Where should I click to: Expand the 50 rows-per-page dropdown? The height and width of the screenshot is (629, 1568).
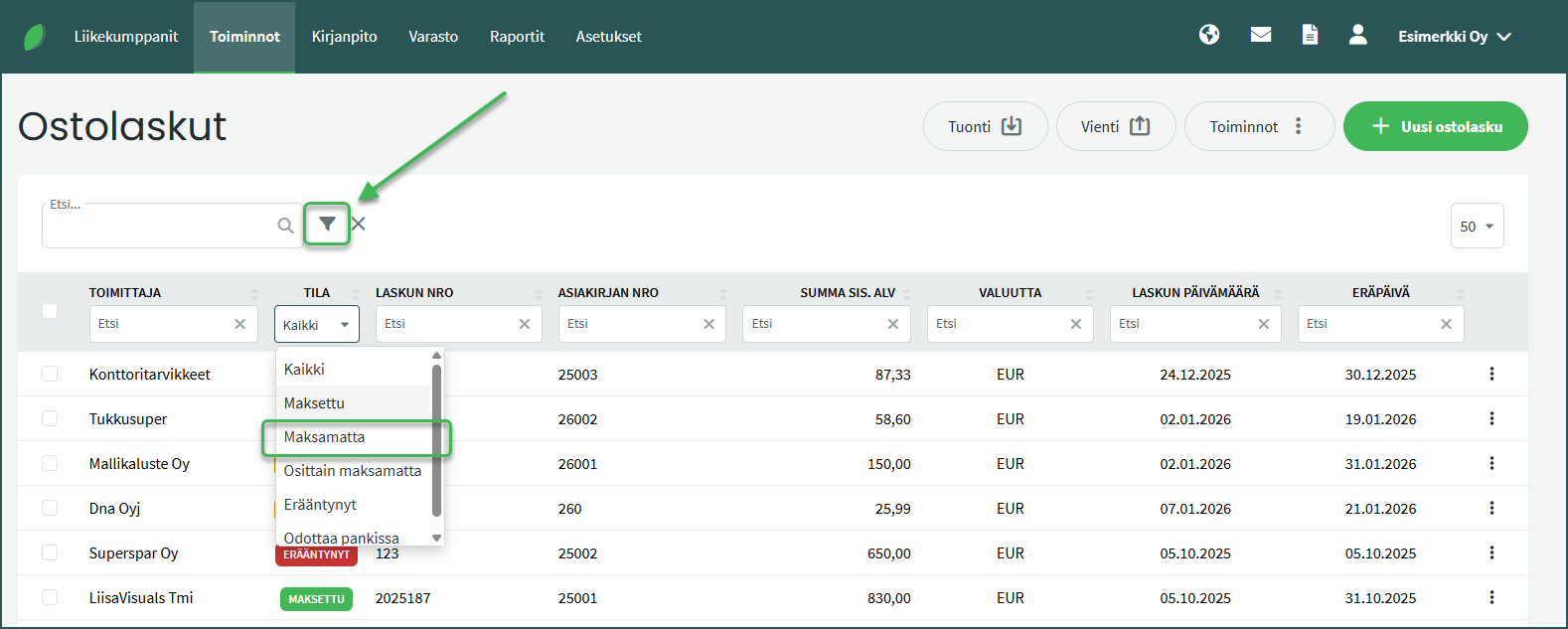(1477, 227)
